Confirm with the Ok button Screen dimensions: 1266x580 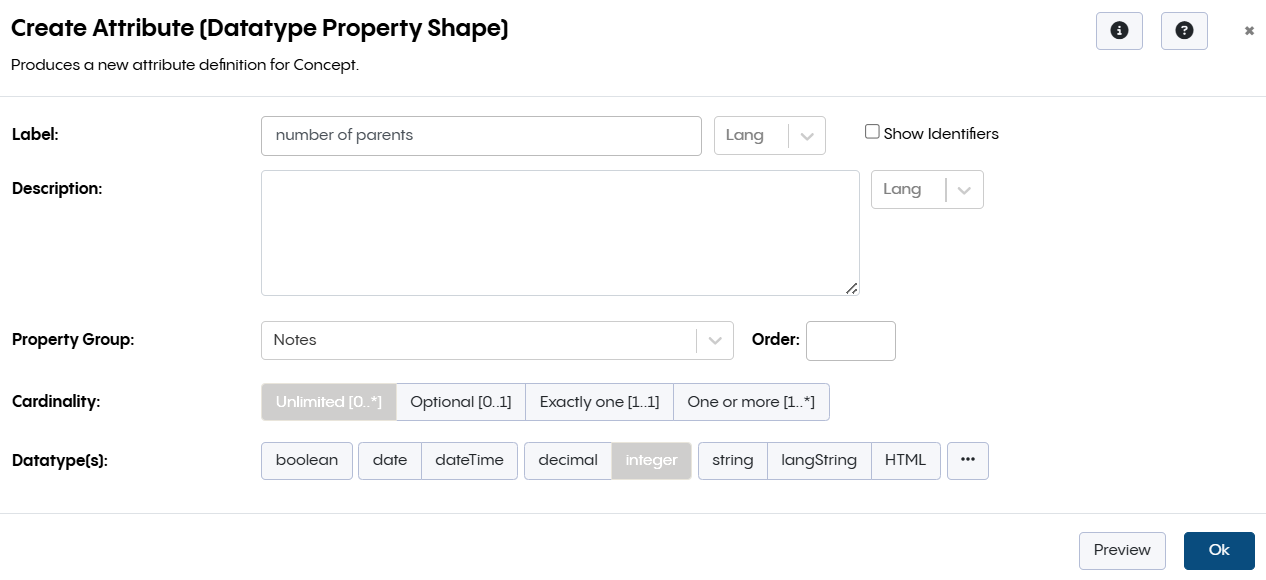point(1218,550)
